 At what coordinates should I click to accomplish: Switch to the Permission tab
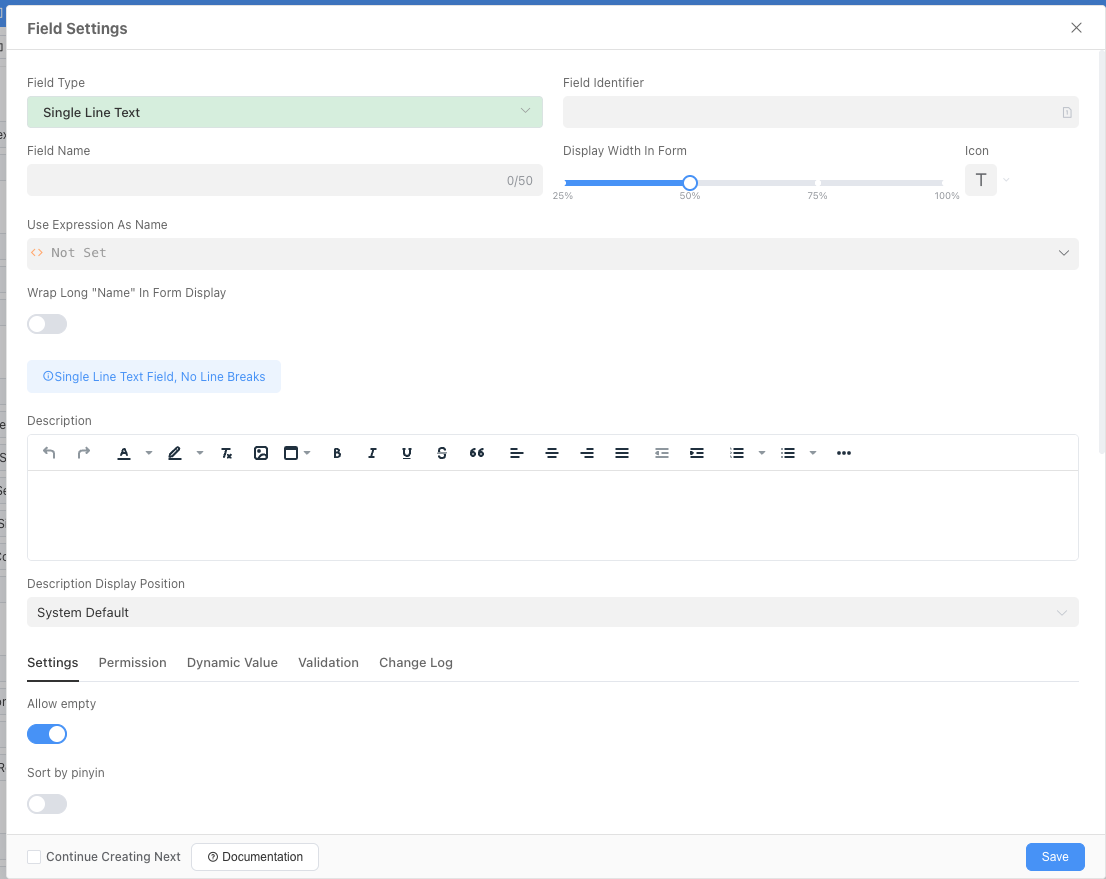(x=132, y=663)
